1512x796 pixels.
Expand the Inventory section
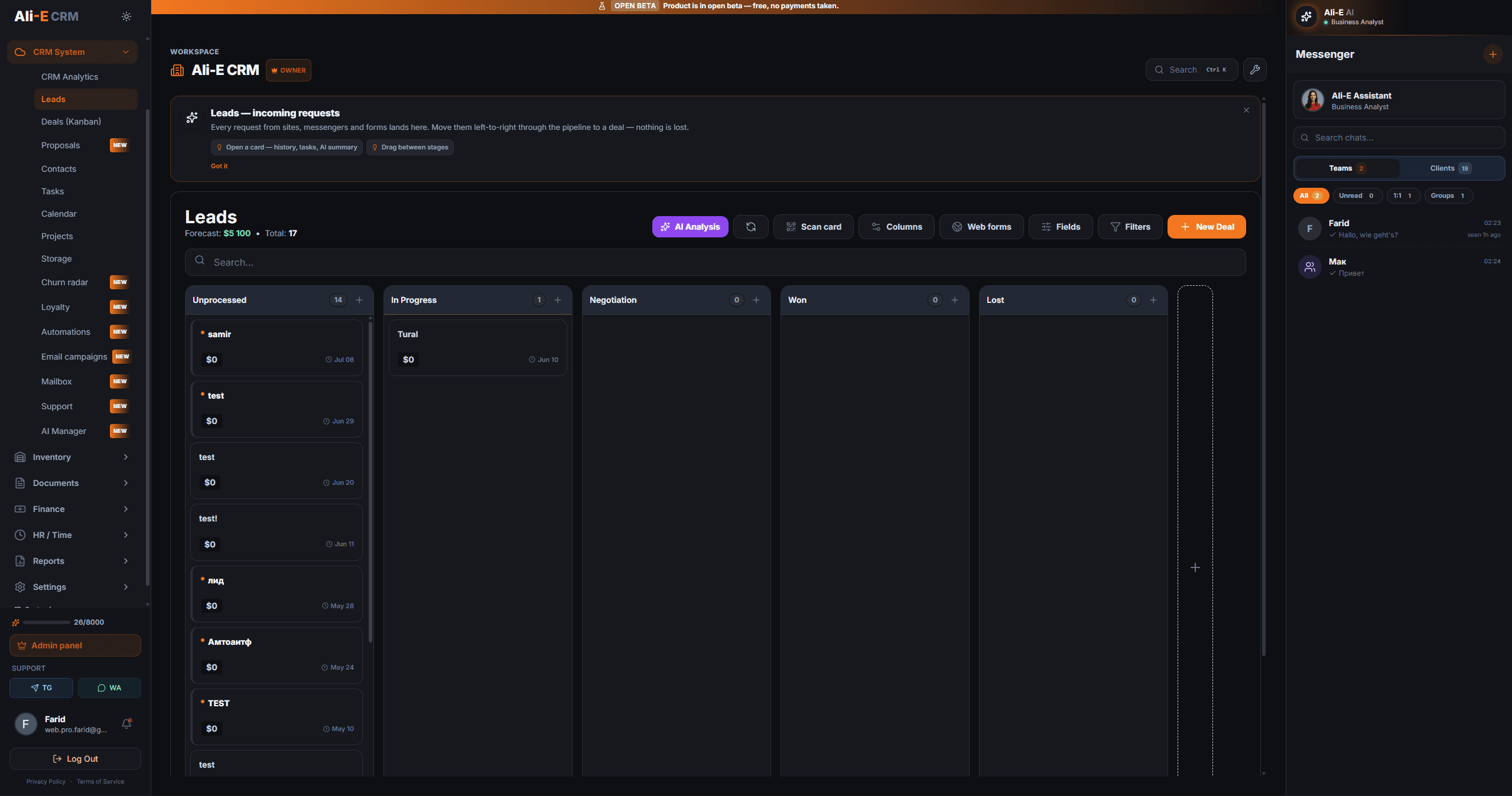(72, 457)
